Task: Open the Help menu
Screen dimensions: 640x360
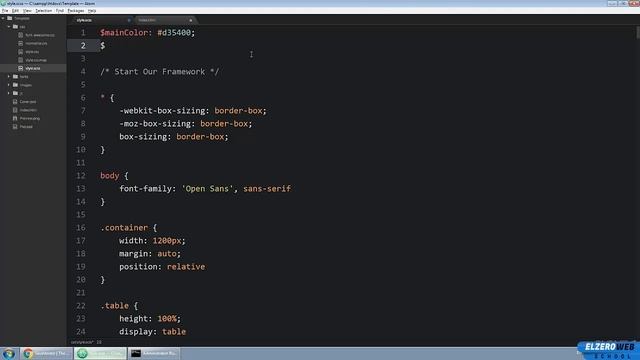Action: click(92, 11)
